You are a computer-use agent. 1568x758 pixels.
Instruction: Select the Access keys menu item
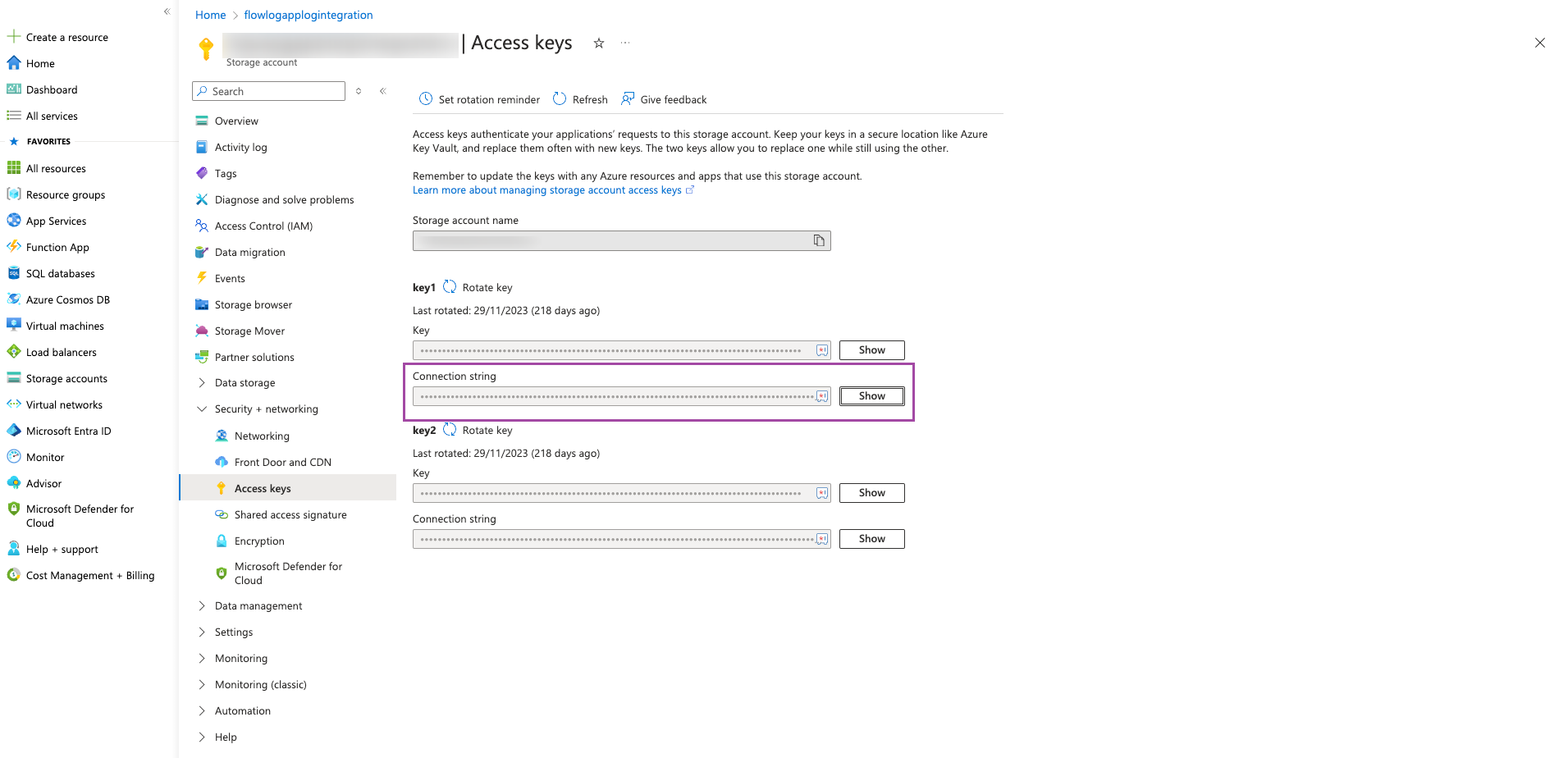pyautogui.click(x=263, y=487)
